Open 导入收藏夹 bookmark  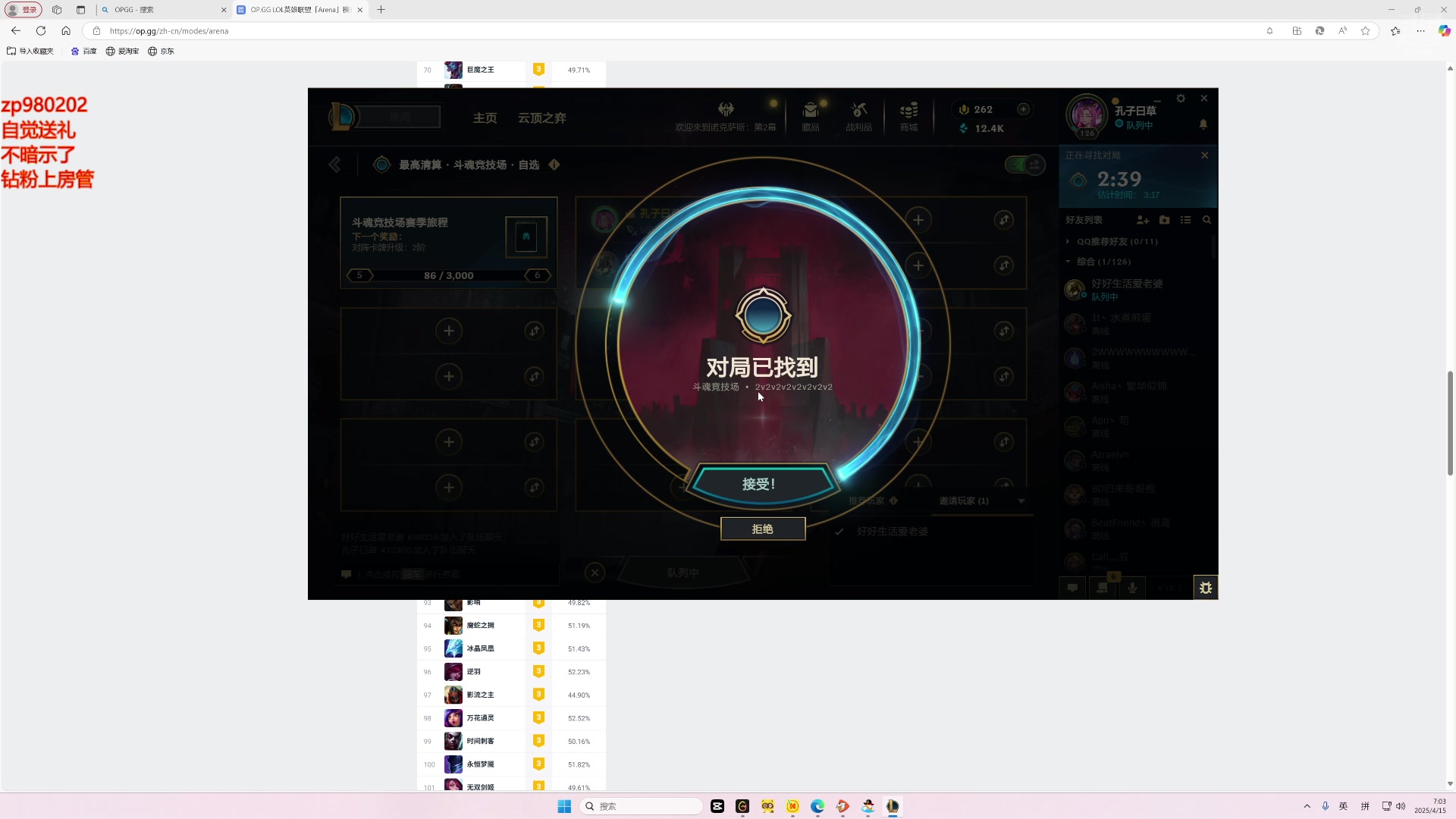click(30, 52)
